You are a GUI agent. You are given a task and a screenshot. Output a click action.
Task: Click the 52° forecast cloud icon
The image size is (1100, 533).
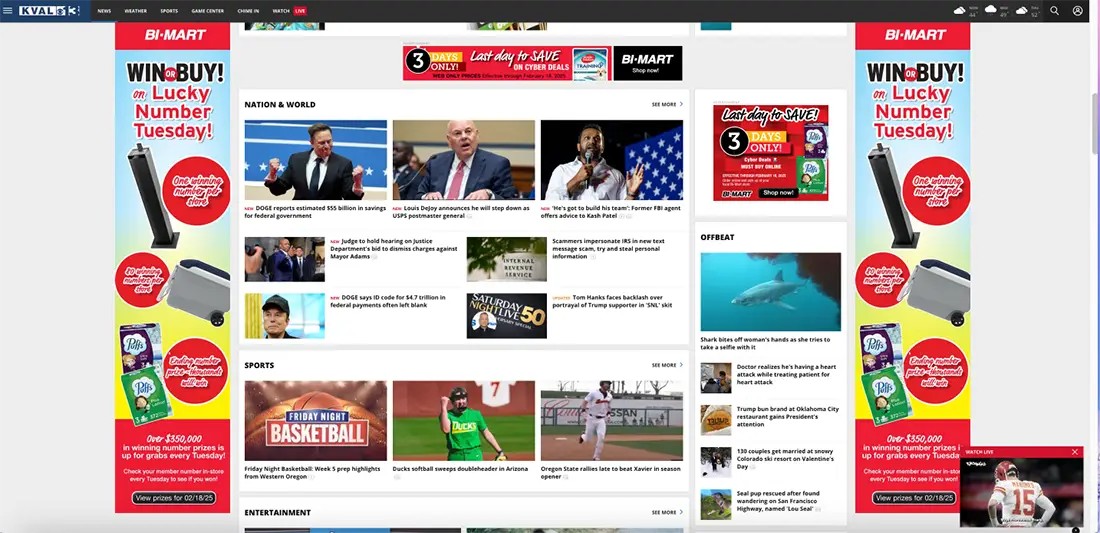(1021, 11)
